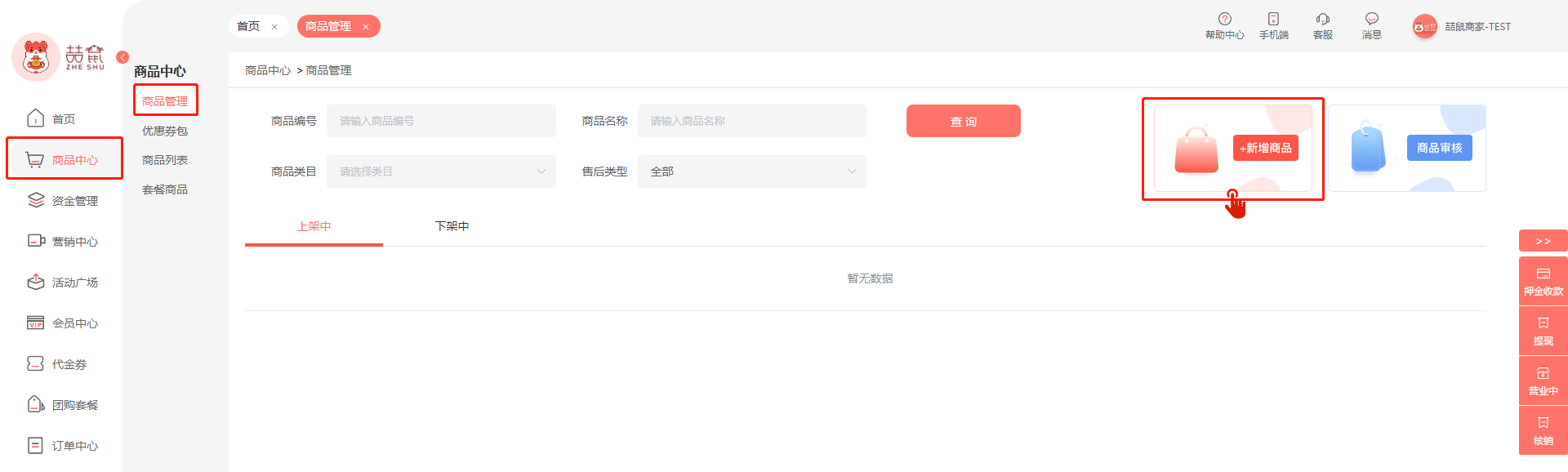1568x472 pixels.
Task: Collapse the right floating panel with >> button
Action: (1543, 241)
